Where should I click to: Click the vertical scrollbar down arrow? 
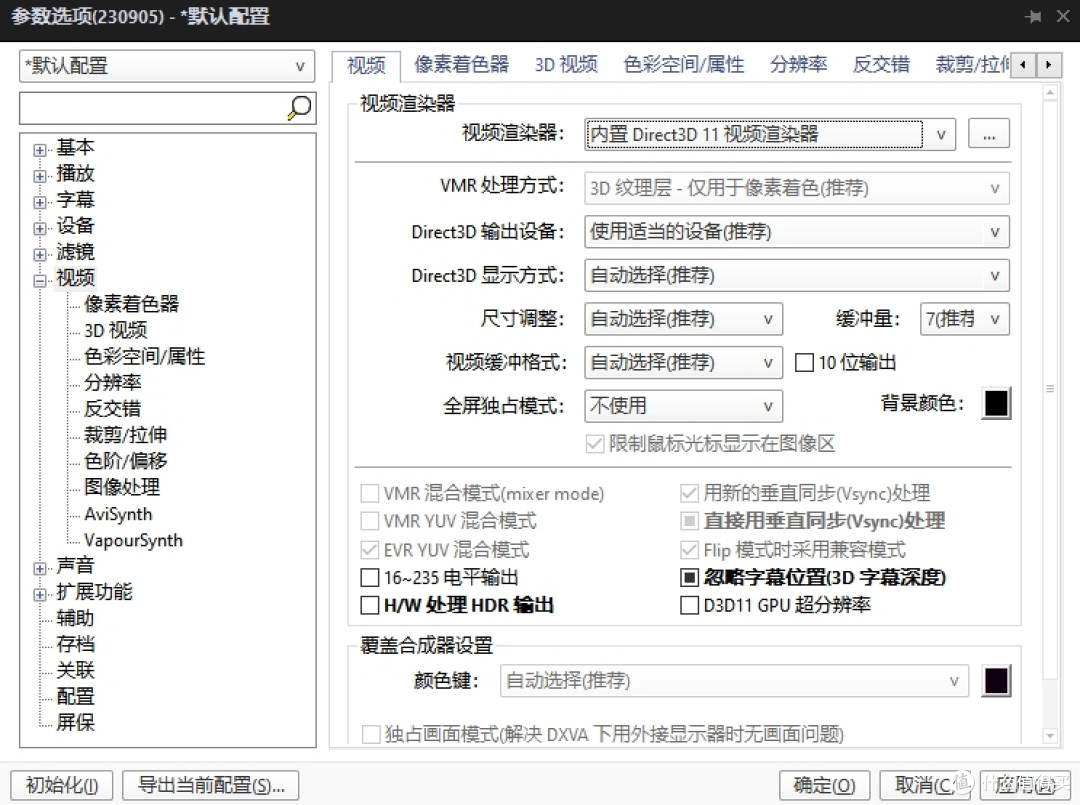click(x=1050, y=735)
